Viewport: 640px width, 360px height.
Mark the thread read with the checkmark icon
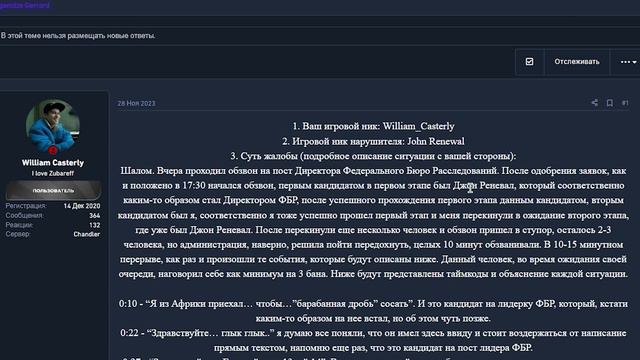tap(529, 62)
